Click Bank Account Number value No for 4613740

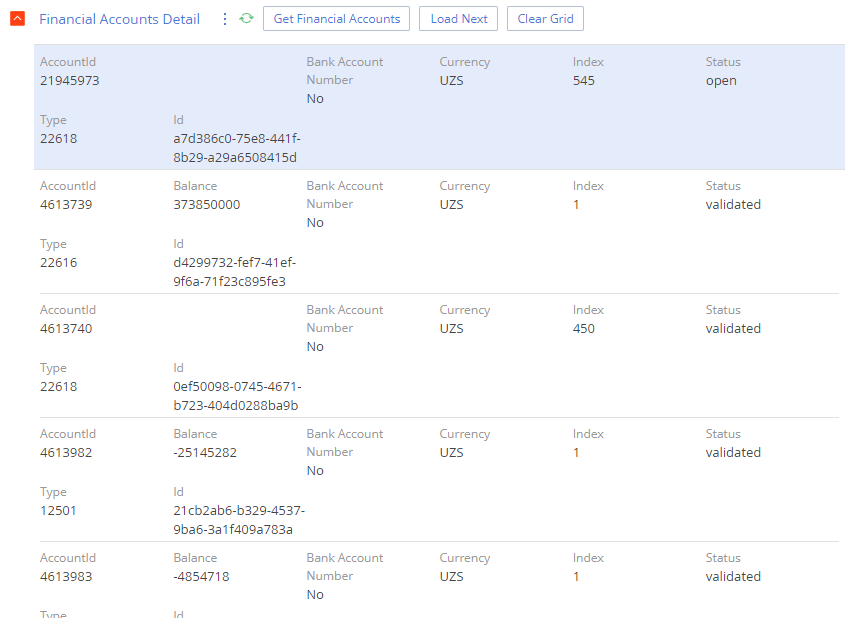point(315,347)
